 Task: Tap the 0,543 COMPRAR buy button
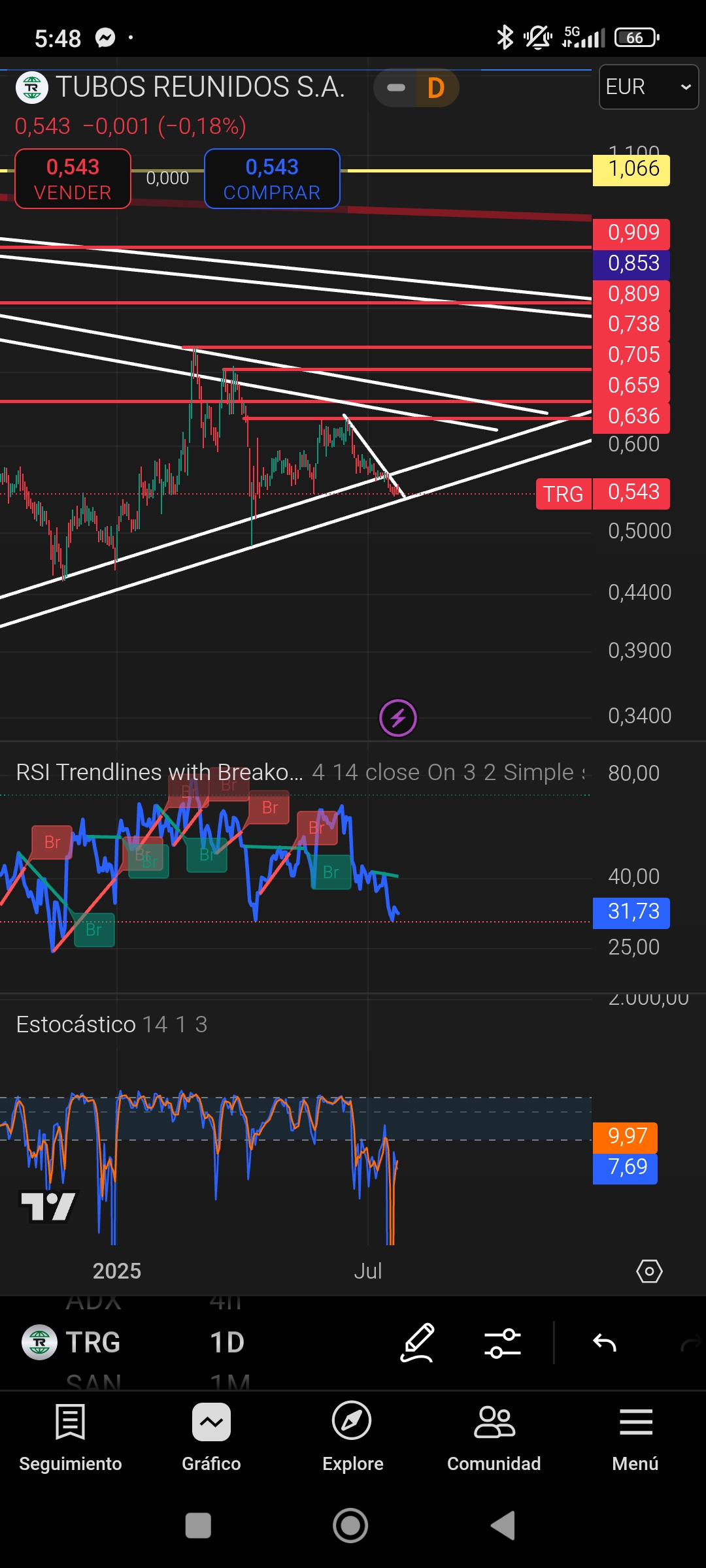tap(272, 179)
